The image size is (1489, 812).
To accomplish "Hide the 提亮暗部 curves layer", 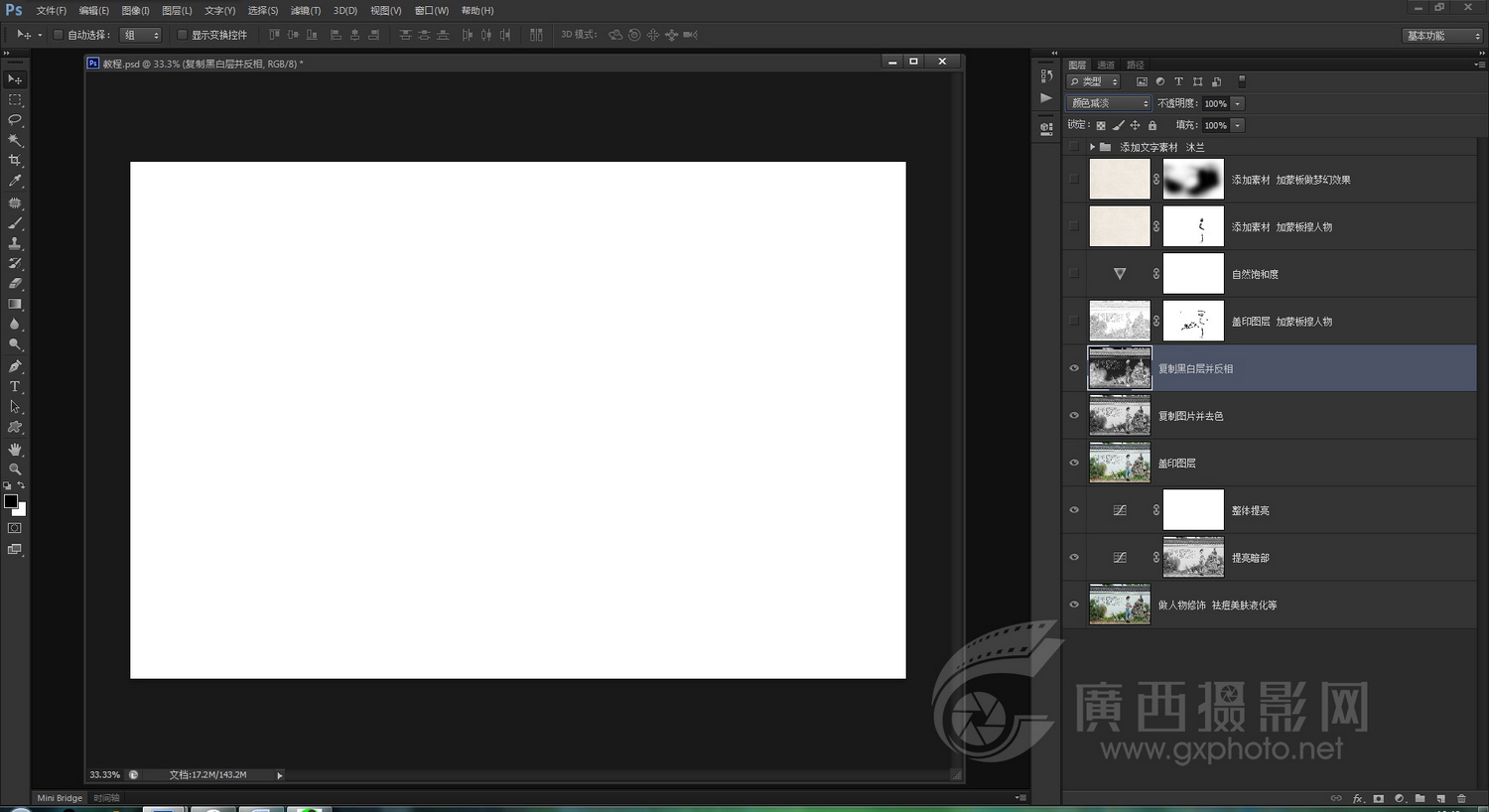I will pyautogui.click(x=1074, y=557).
